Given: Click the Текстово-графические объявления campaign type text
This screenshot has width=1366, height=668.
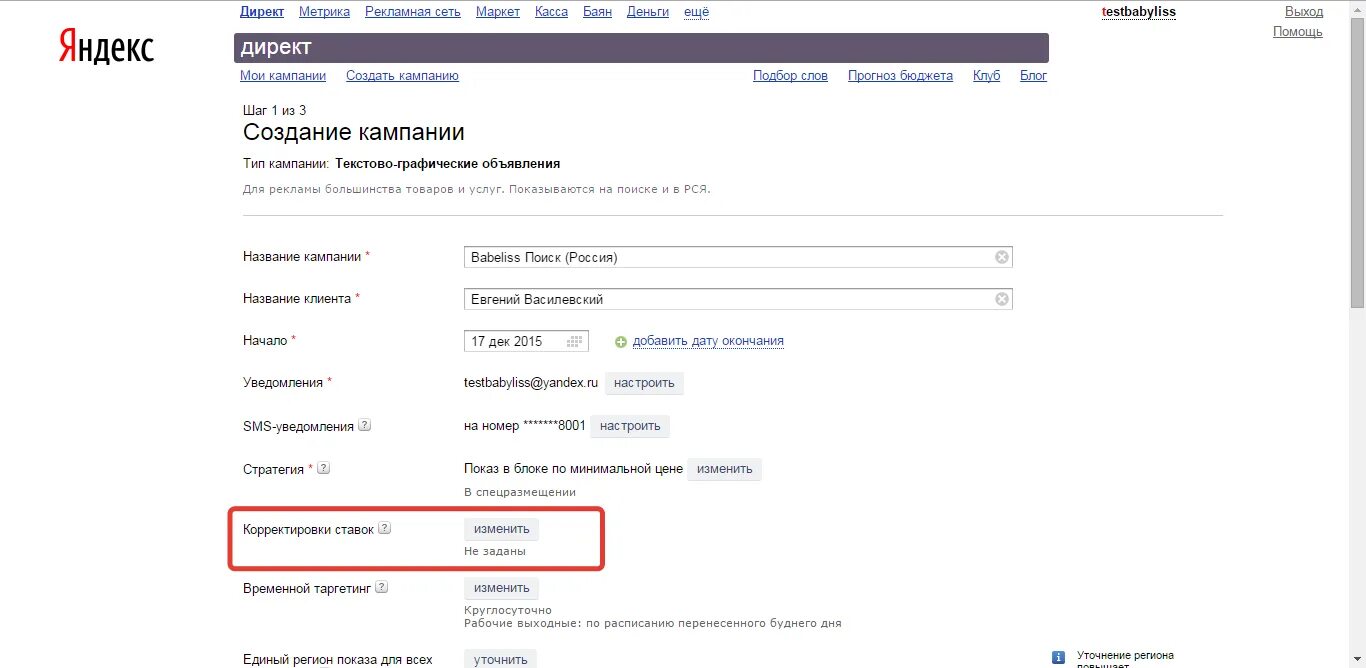Looking at the screenshot, I should [447, 164].
